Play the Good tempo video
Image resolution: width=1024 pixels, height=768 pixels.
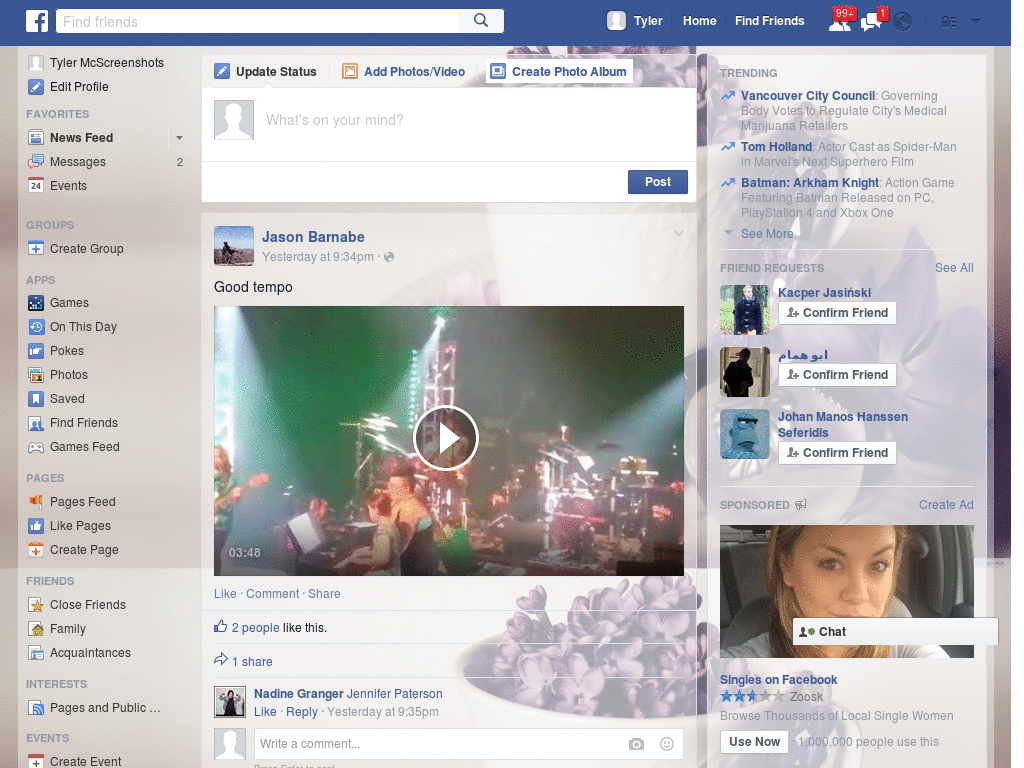[x=446, y=438]
